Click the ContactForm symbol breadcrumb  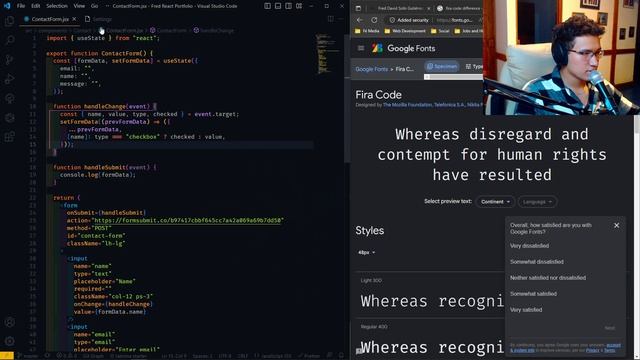(168, 30)
